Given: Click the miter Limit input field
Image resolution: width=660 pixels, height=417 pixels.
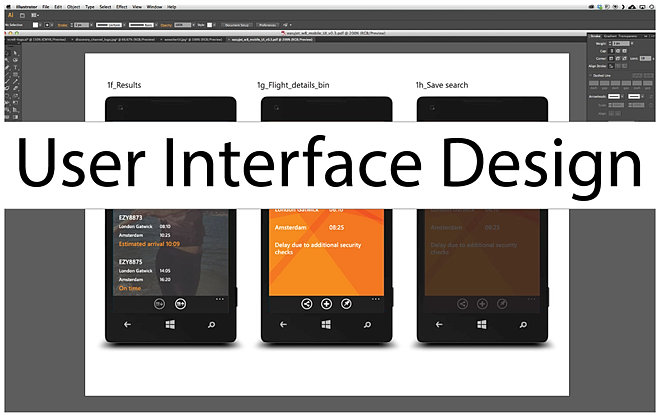Looking at the screenshot, I should click(x=645, y=58).
